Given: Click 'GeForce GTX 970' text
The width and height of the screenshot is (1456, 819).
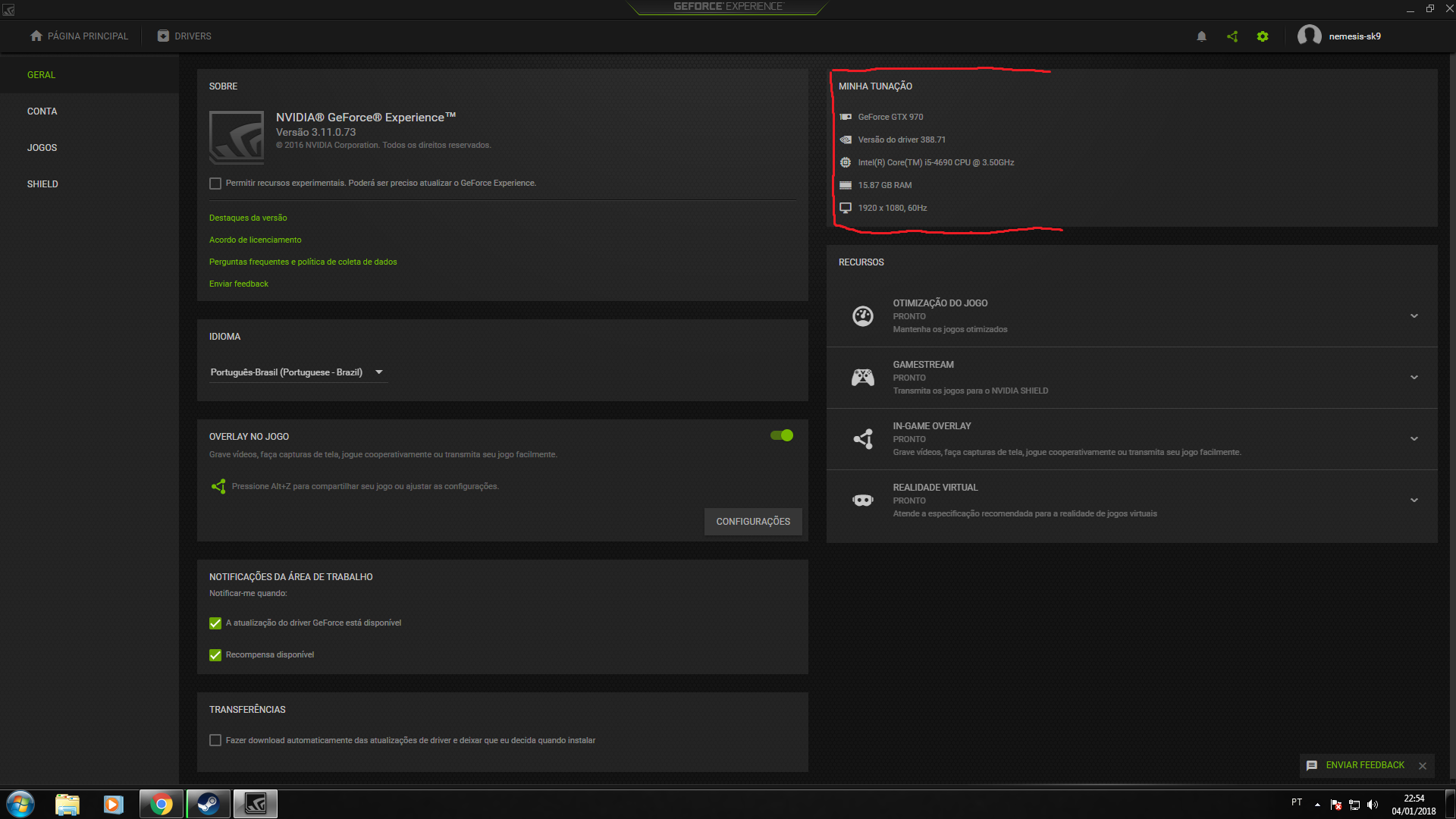Looking at the screenshot, I should point(890,117).
